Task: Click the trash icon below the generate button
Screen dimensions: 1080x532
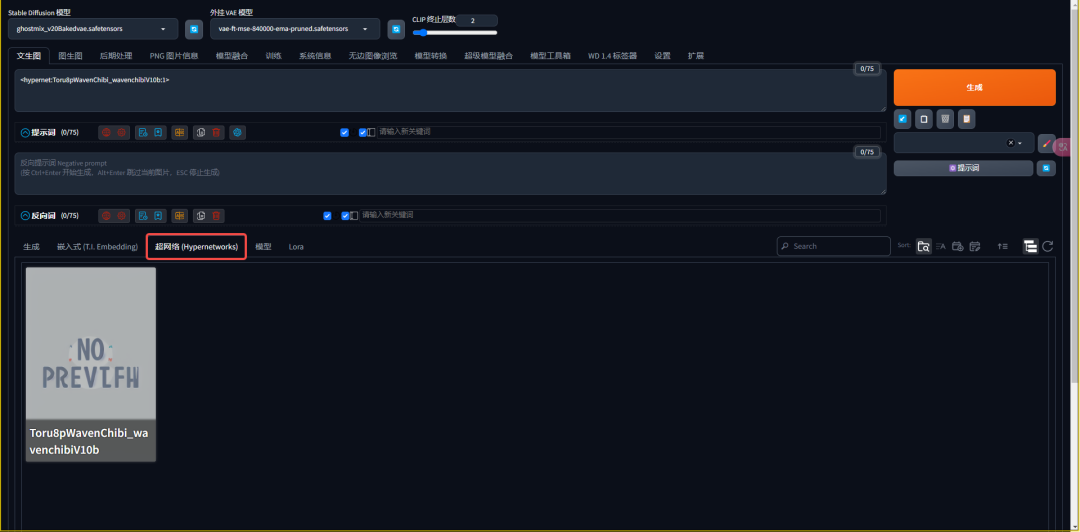Action: pos(945,119)
